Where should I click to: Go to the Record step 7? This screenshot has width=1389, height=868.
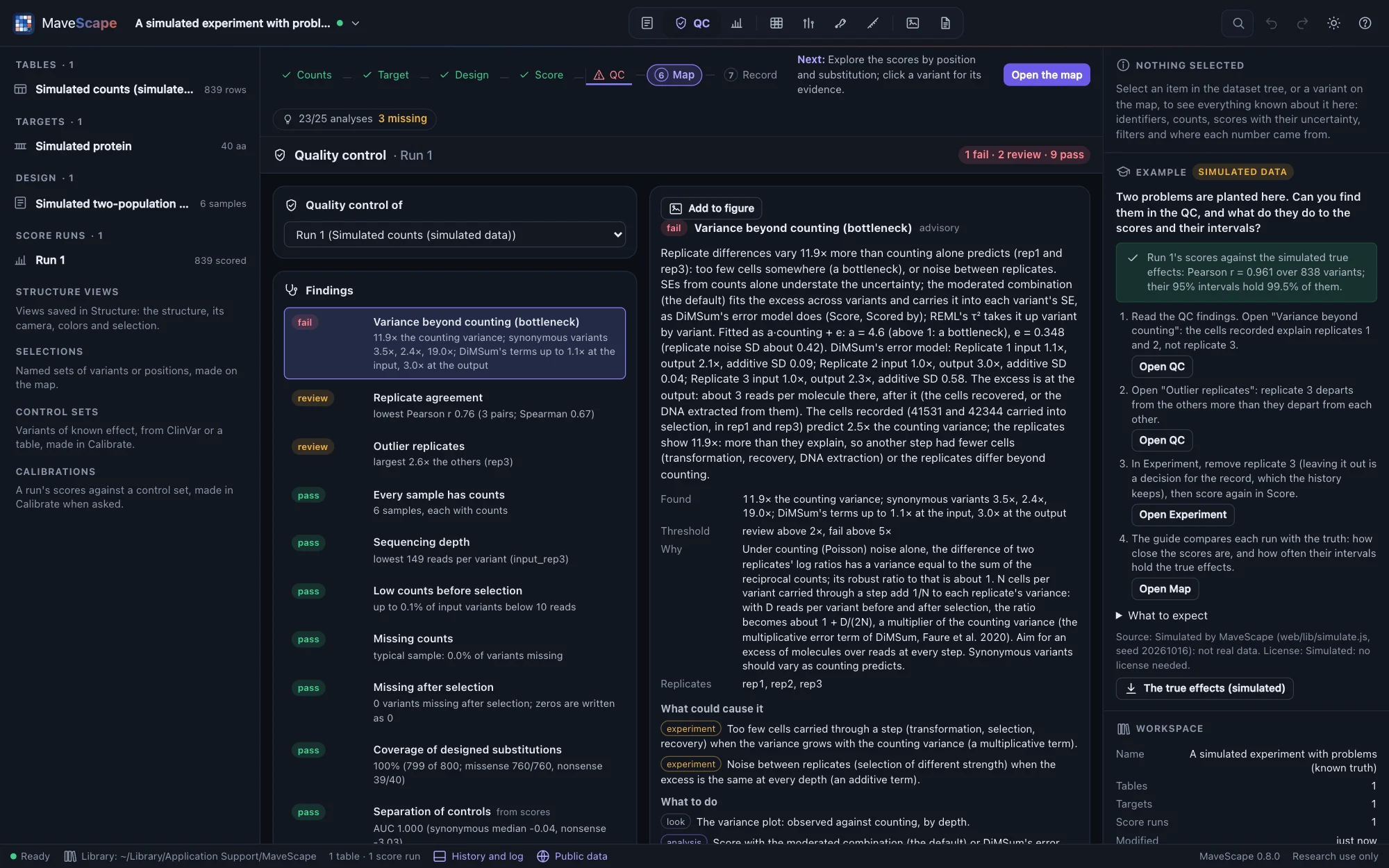(751, 75)
